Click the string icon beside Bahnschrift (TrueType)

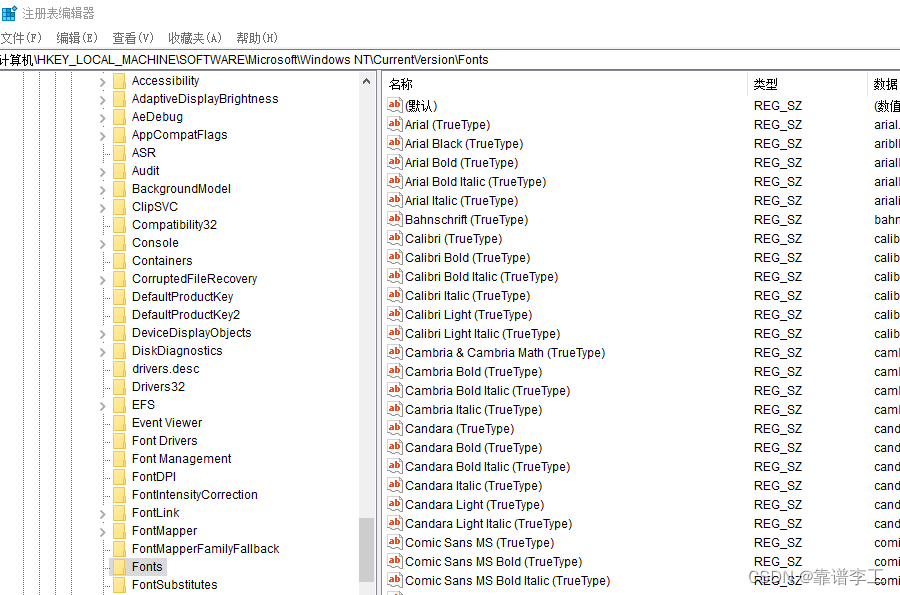(x=394, y=219)
